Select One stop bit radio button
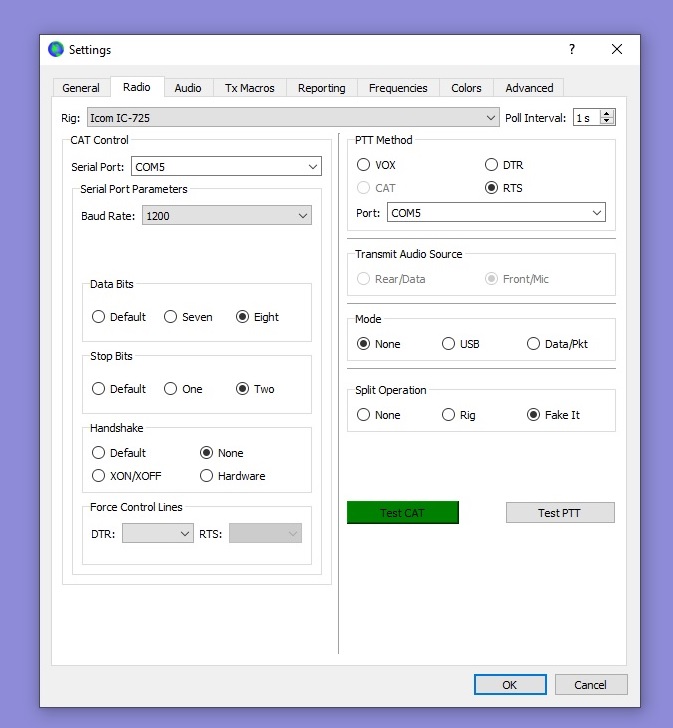Viewport: 673px width, 728px height. (171, 389)
